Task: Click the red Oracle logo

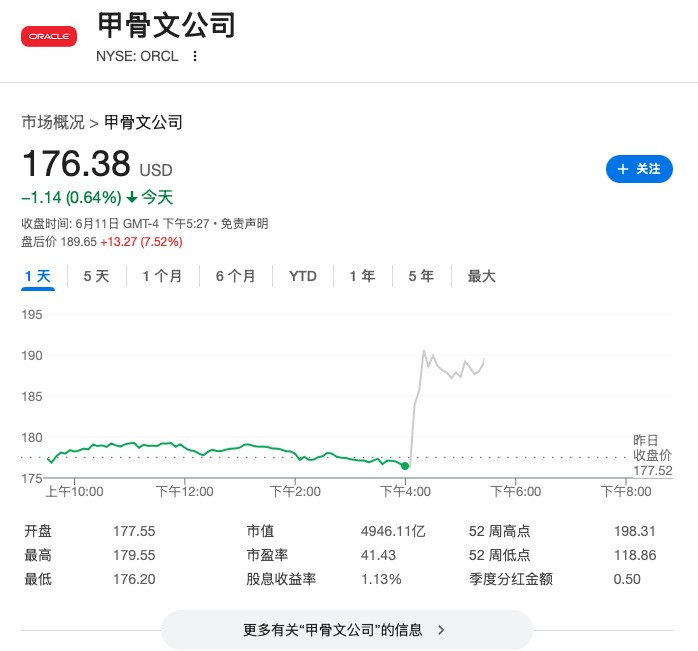Action: pyautogui.click(x=49, y=37)
